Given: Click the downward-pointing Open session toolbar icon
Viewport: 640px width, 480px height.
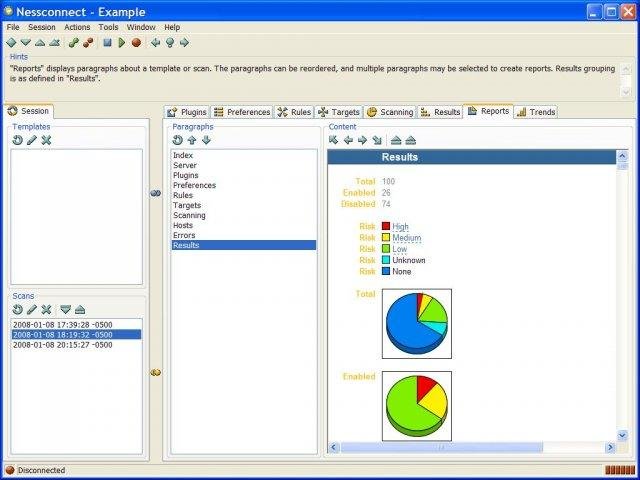Looking at the screenshot, I should (x=26, y=42).
